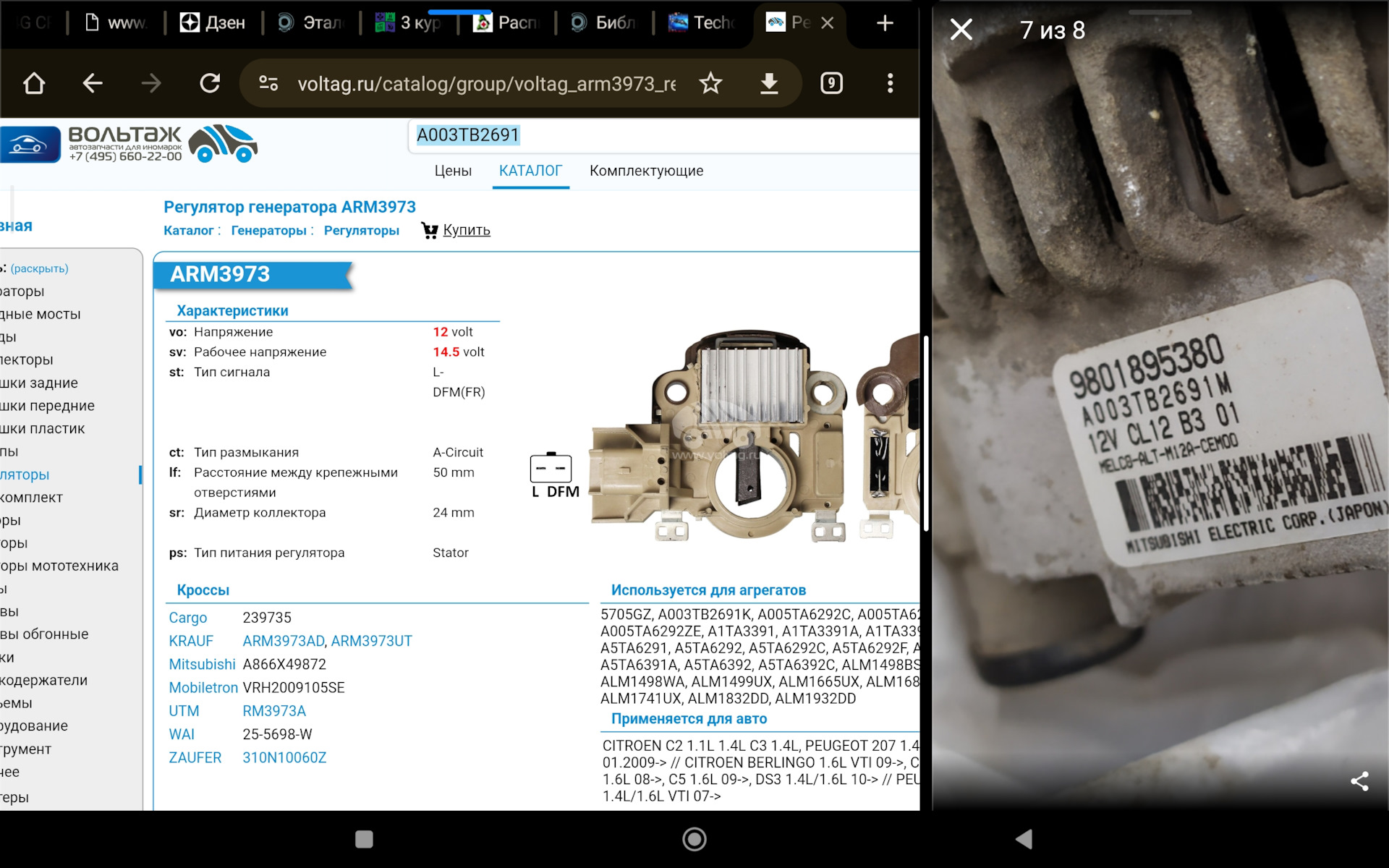Switch to the Этал tab

[x=311, y=23]
